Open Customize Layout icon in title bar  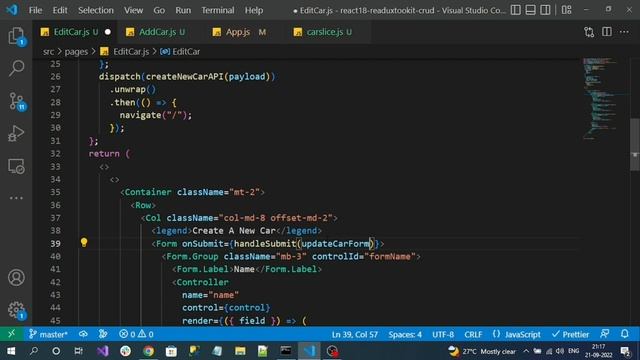pos(566,10)
